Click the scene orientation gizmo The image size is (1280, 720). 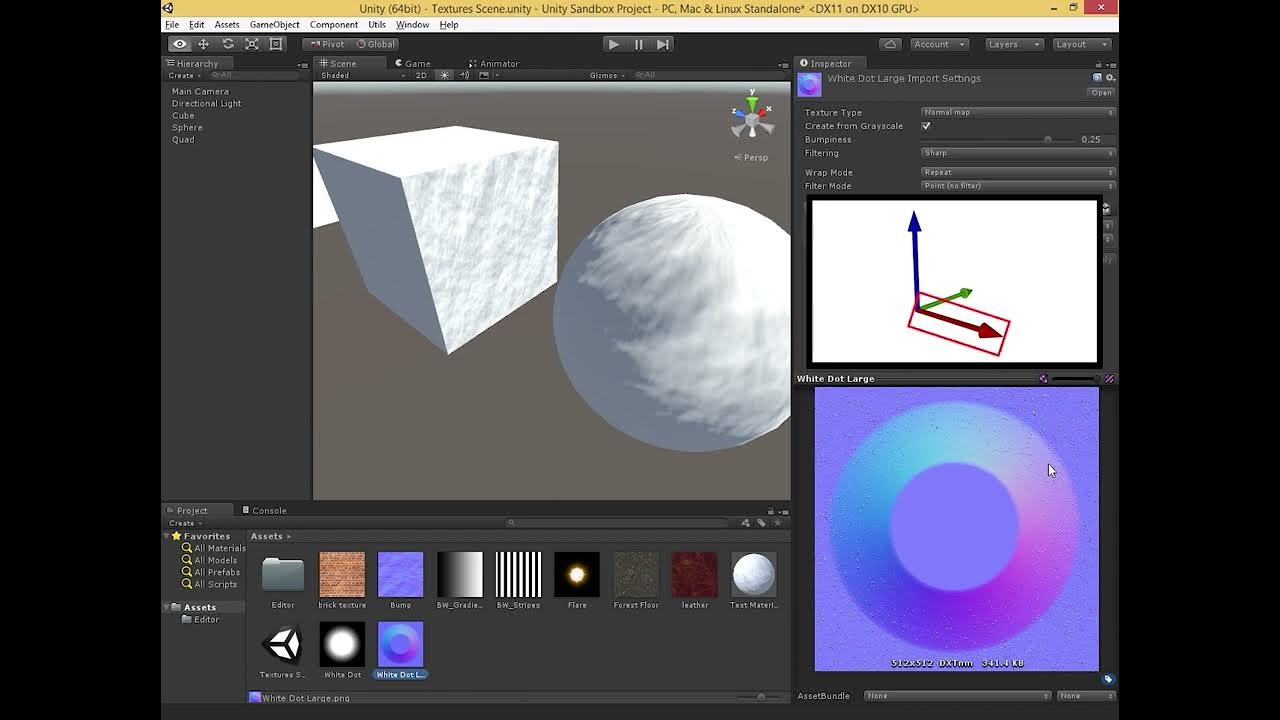751,119
